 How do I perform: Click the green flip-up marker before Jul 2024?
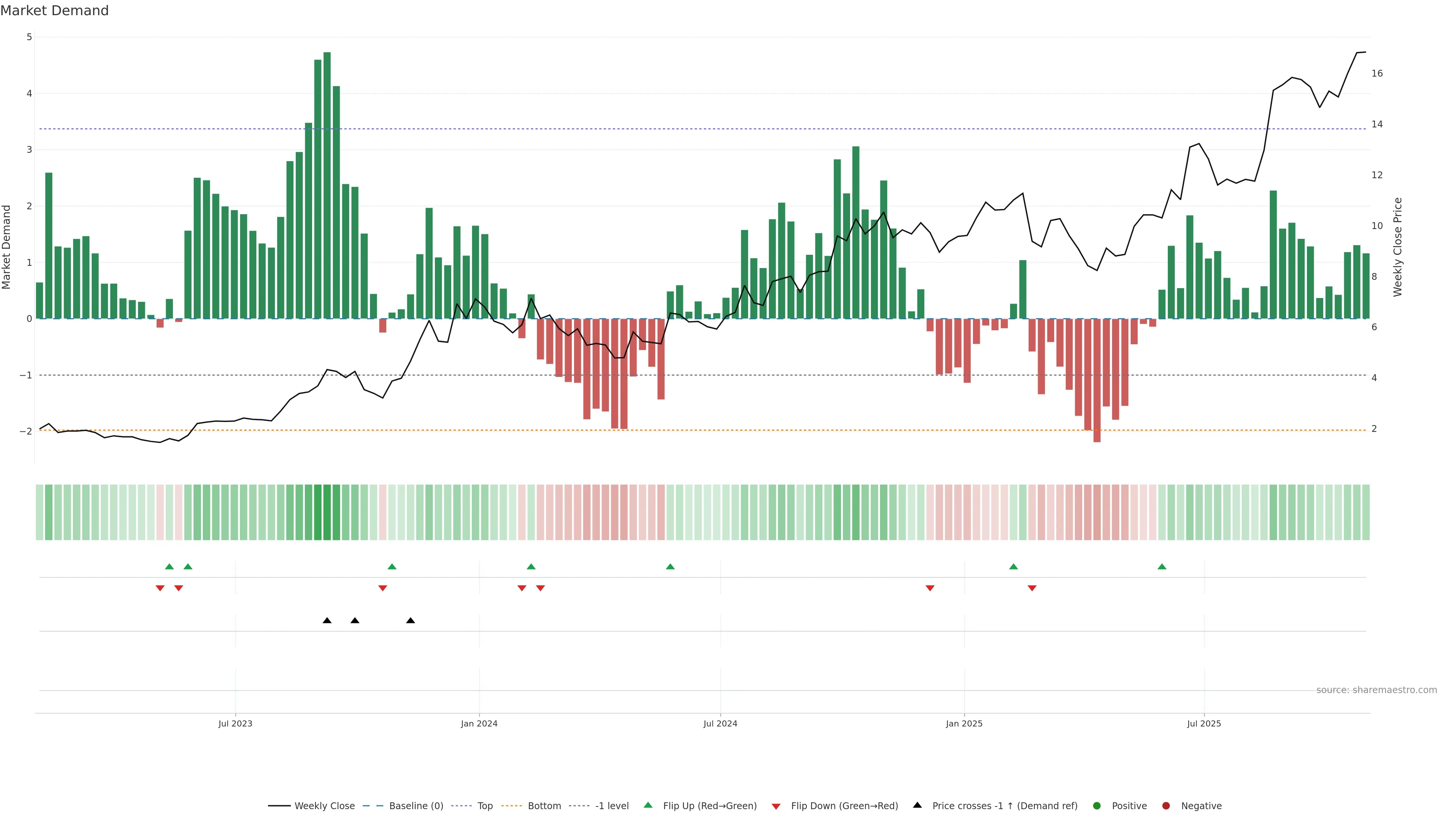670,567
